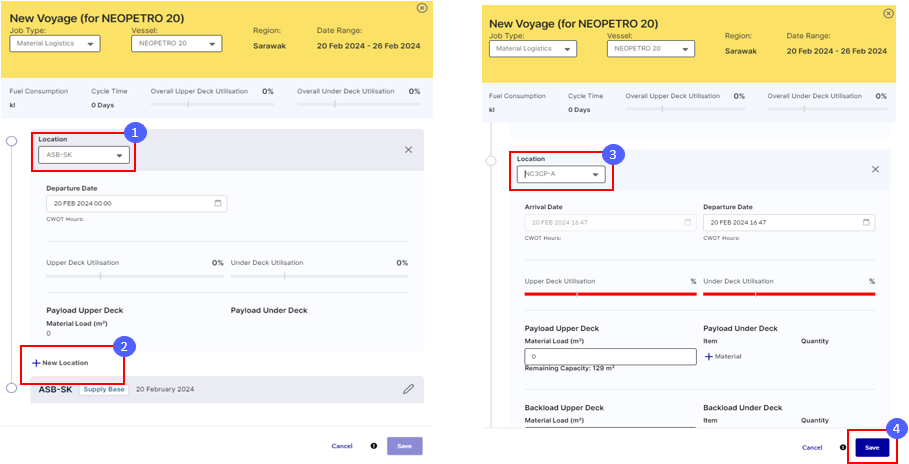This screenshot has height=464, width=909.
Task: Click right panel '0 Days' cycle time
Action: coord(580,110)
